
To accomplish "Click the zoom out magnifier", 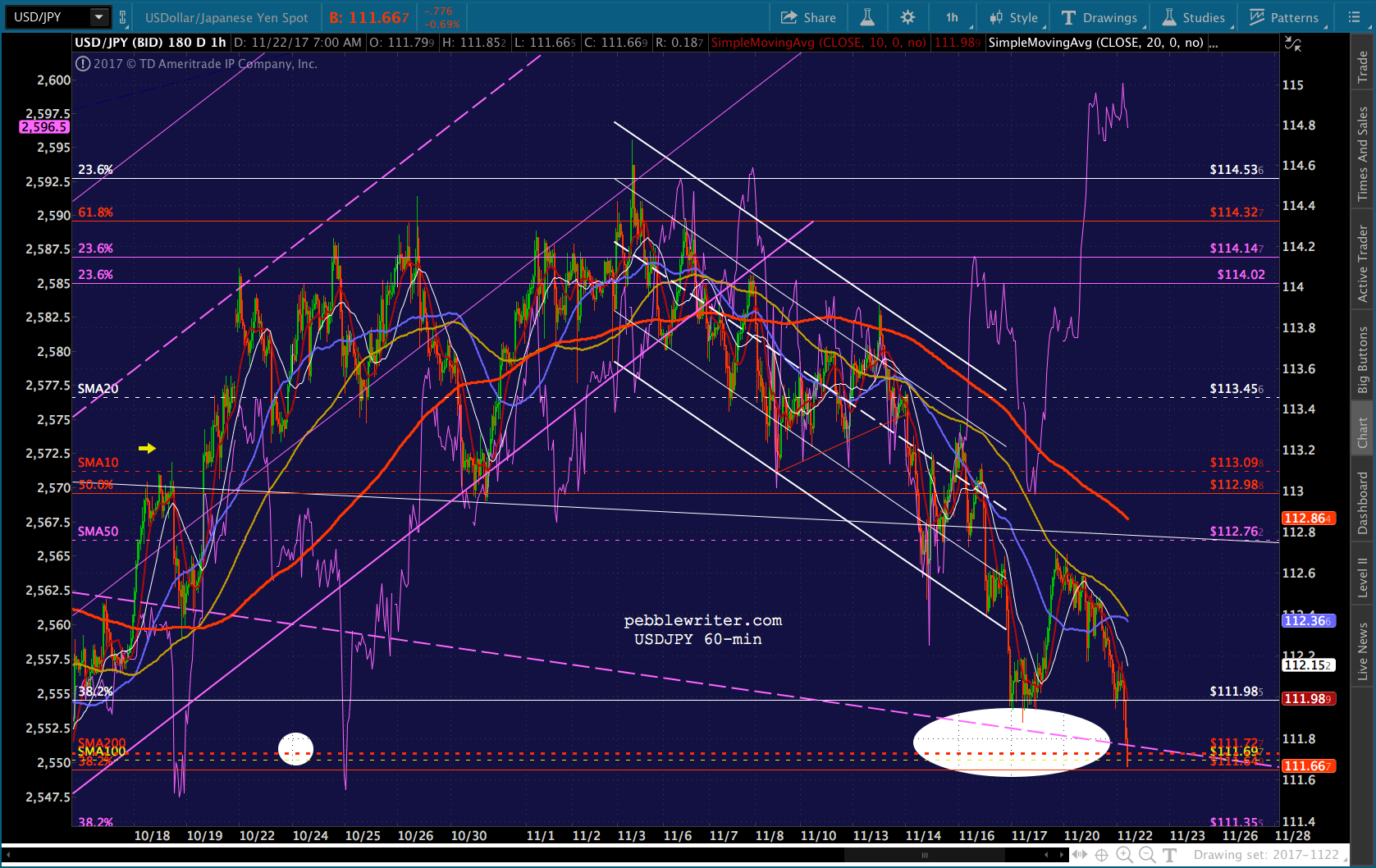I will pos(1147,855).
